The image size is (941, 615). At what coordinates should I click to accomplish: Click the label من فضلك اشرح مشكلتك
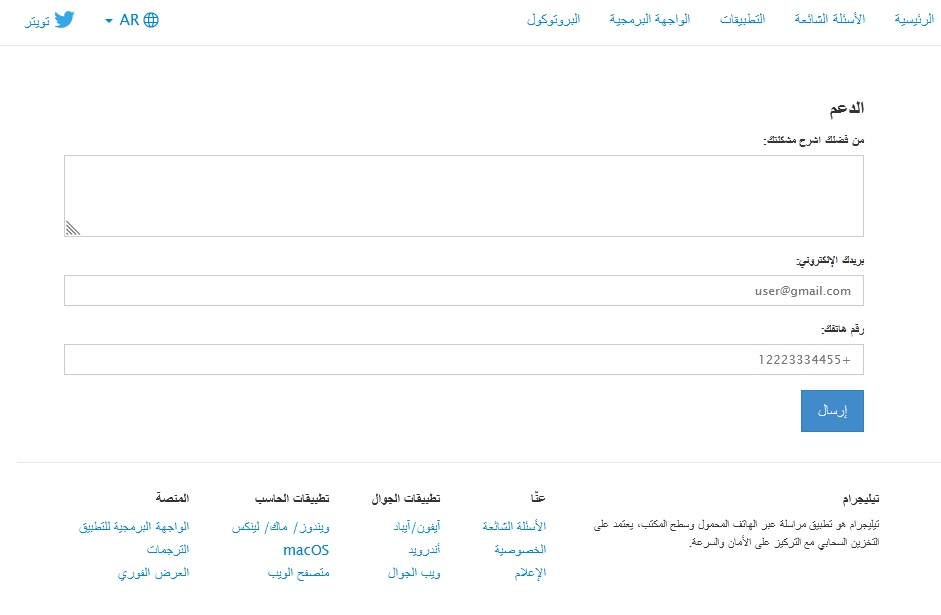point(814,140)
